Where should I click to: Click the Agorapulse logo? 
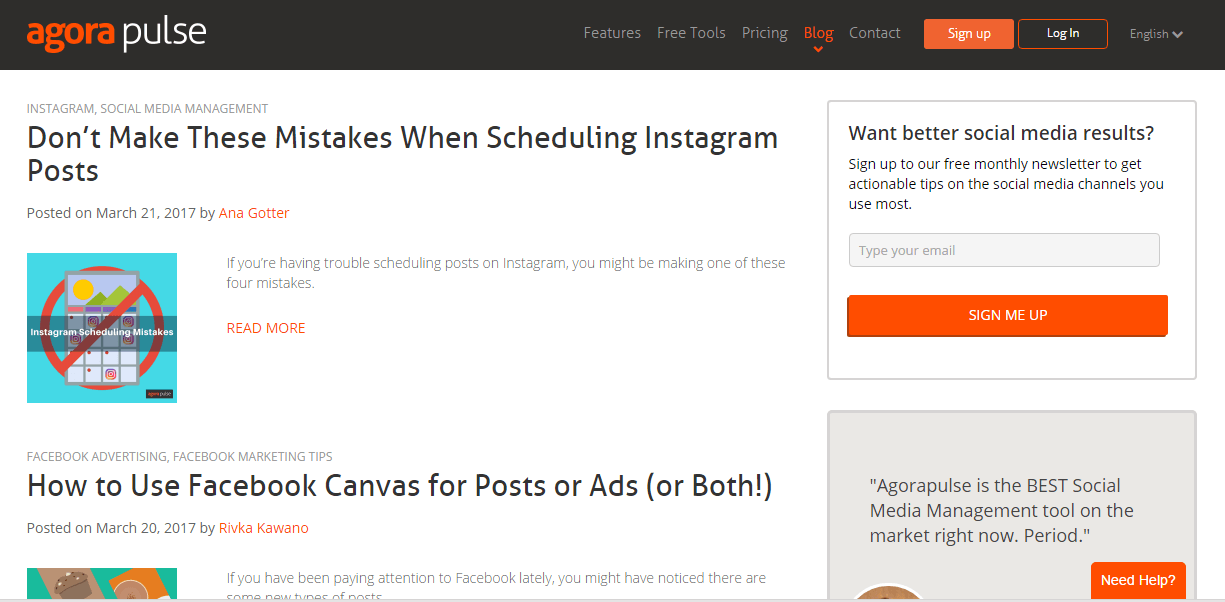[x=116, y=34]
